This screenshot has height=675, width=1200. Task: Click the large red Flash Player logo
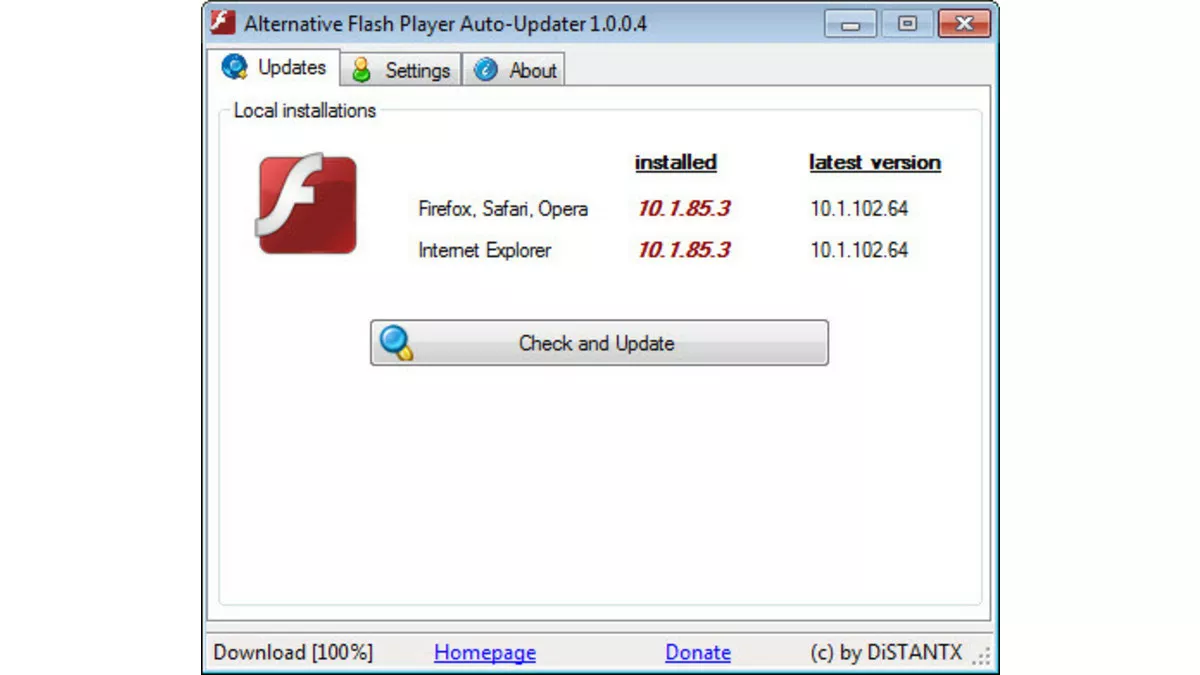306,205
